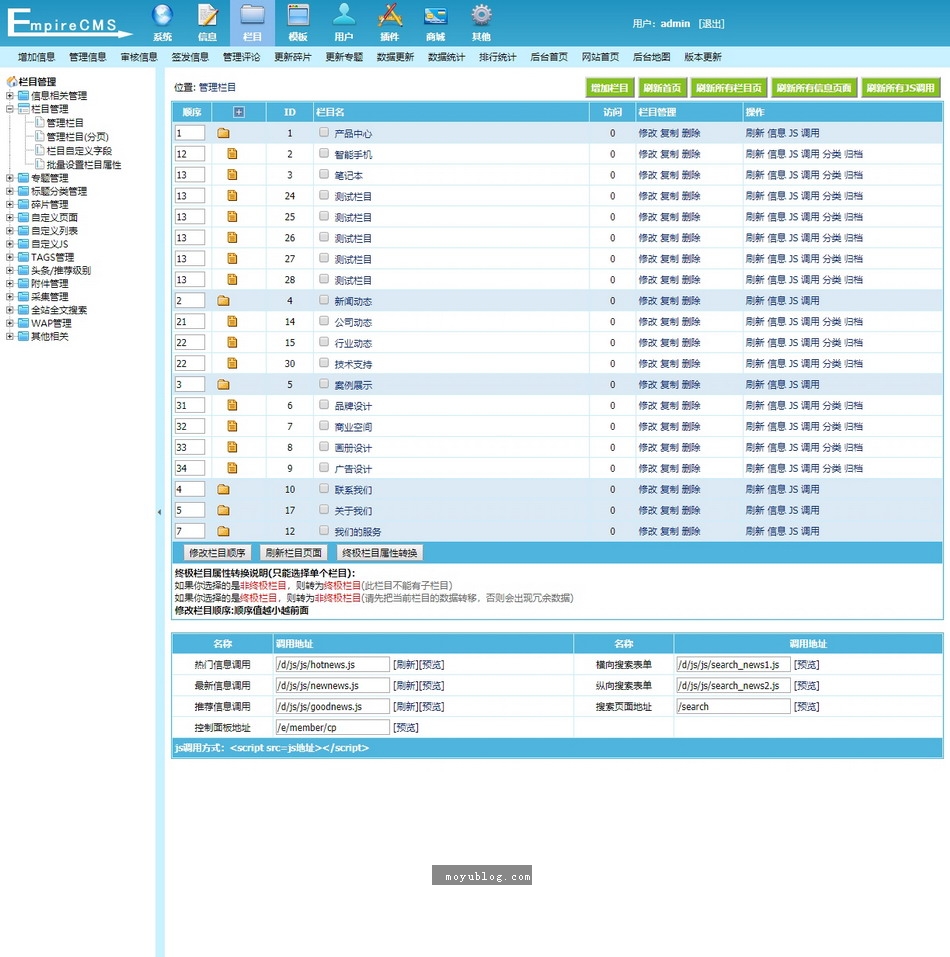Open the 插件 section icon
This screenshot has width=950, height=957.
coord(389,22)
